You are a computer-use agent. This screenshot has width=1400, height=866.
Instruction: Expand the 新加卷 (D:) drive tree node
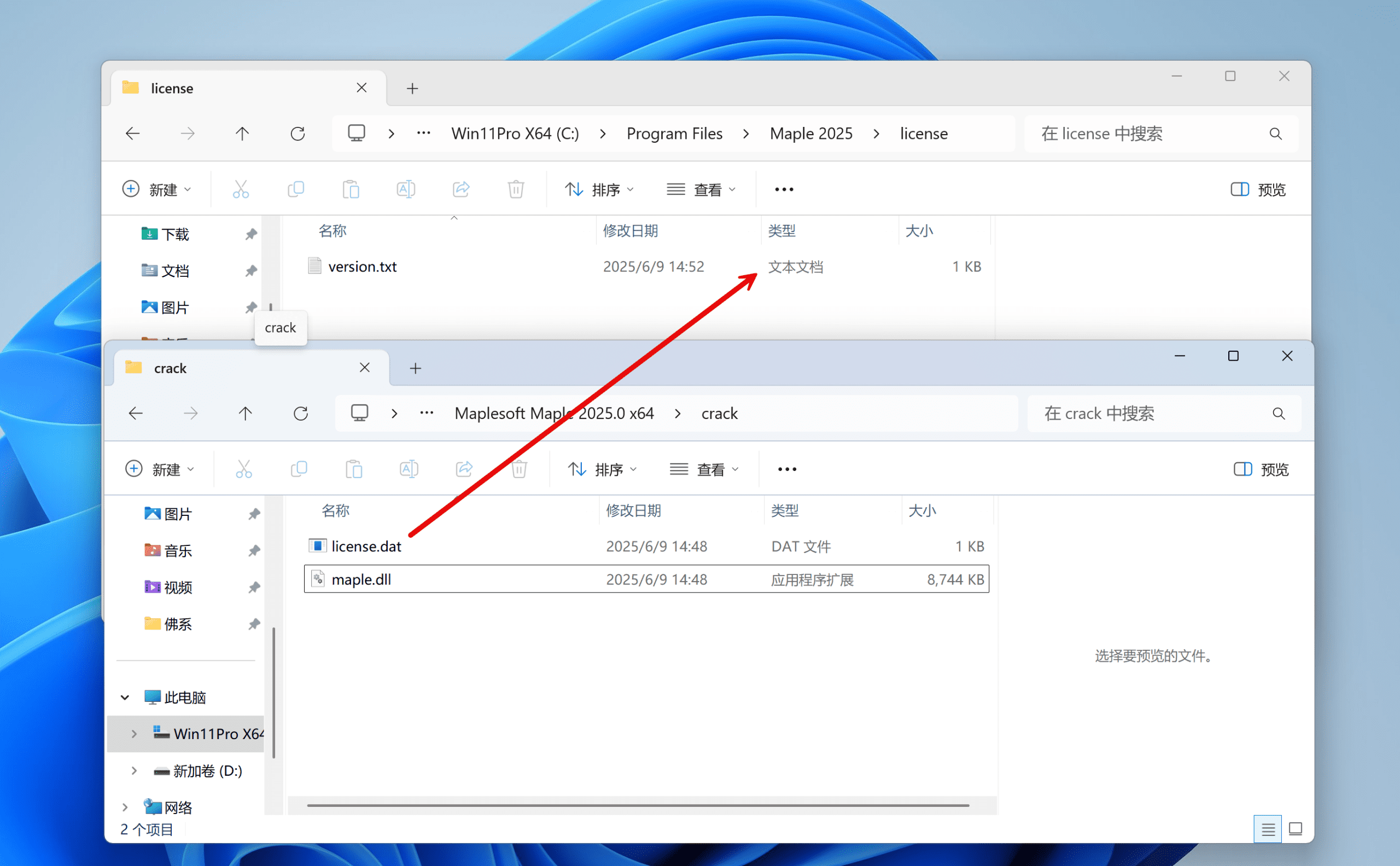pos(134,771)
